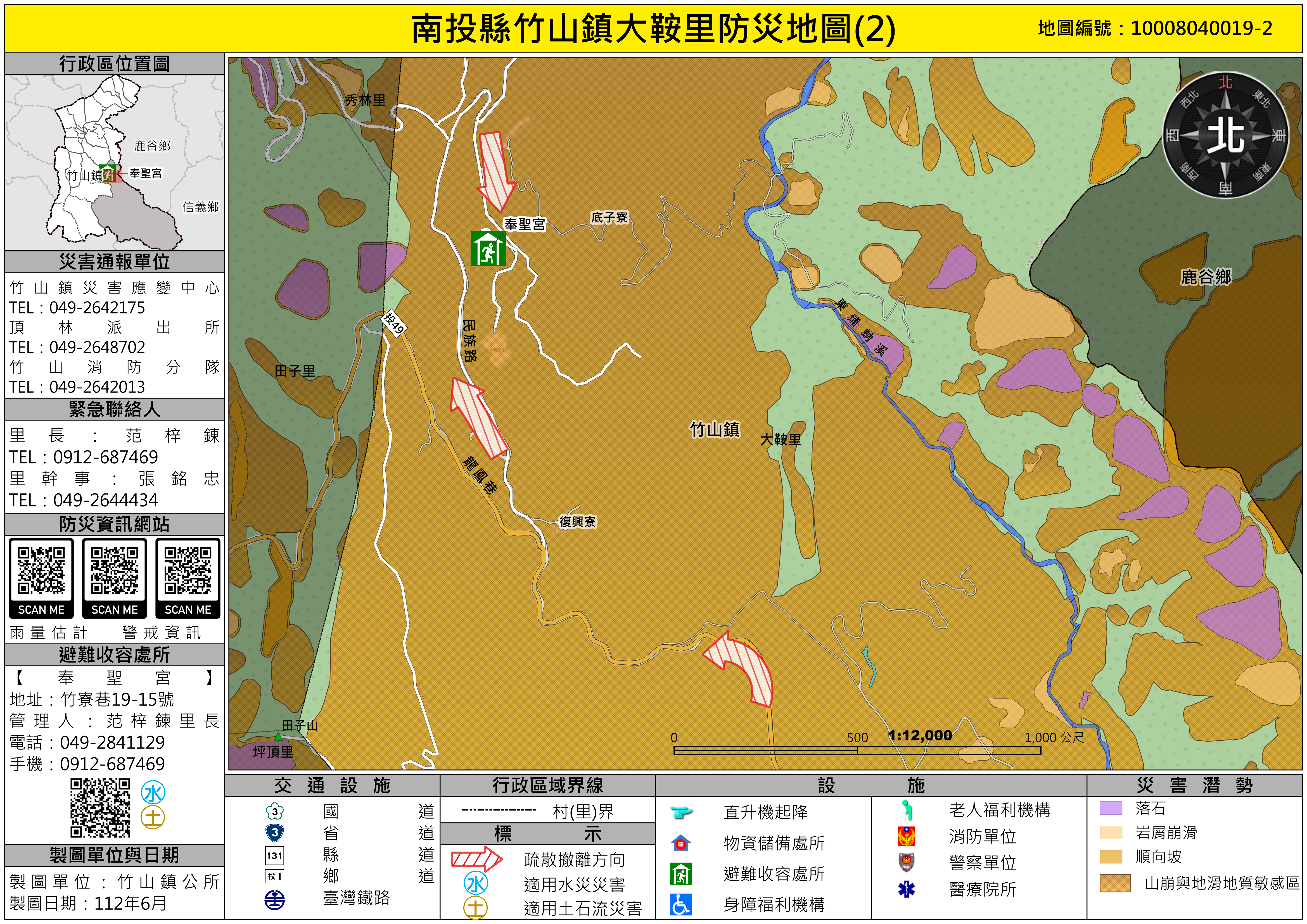1307x924 pixels.
Task: Click the fire department emblem in the legend
Action: pyautogui.click(x=906, y=836)
